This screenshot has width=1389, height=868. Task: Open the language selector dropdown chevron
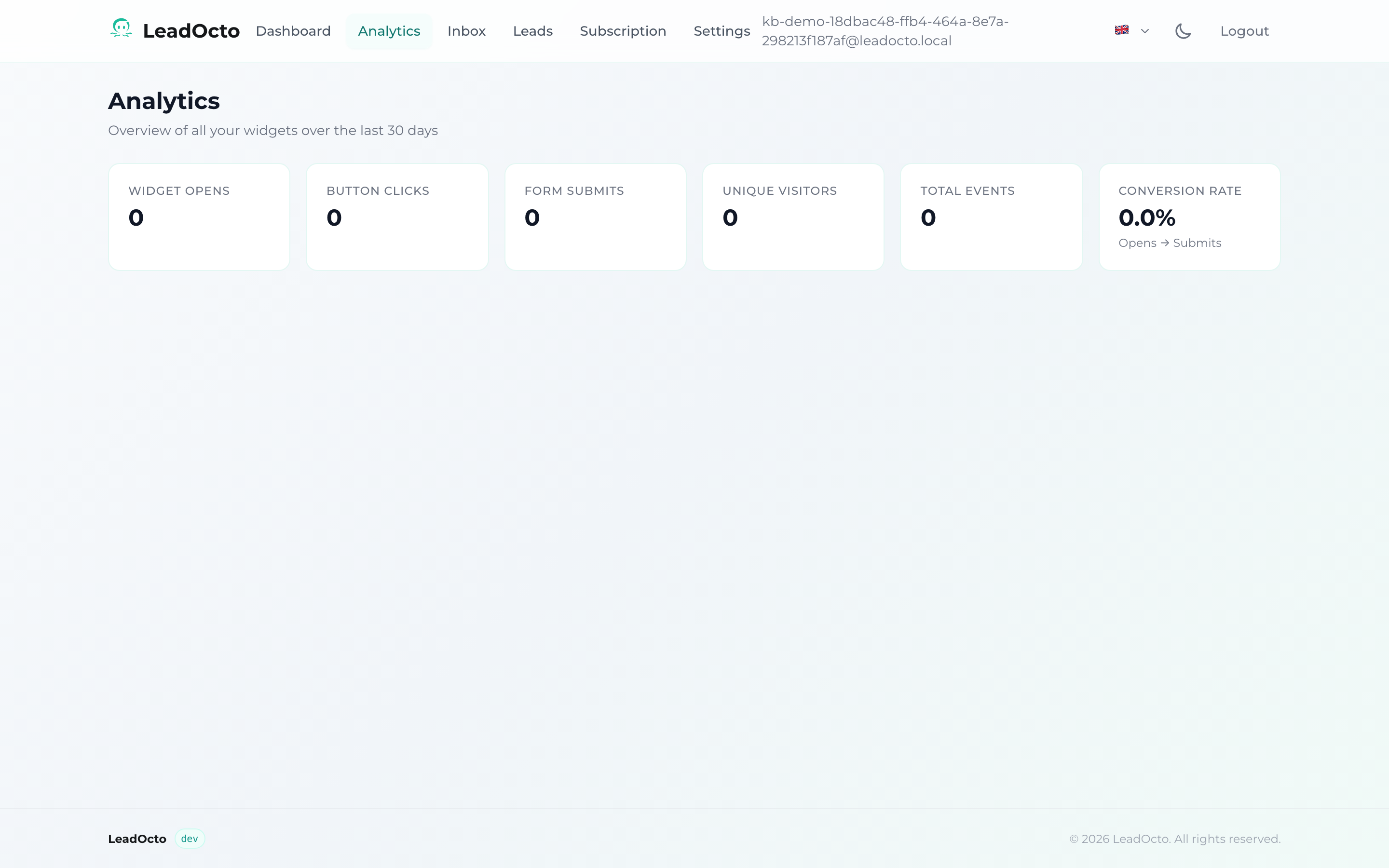coord(1145,31)
